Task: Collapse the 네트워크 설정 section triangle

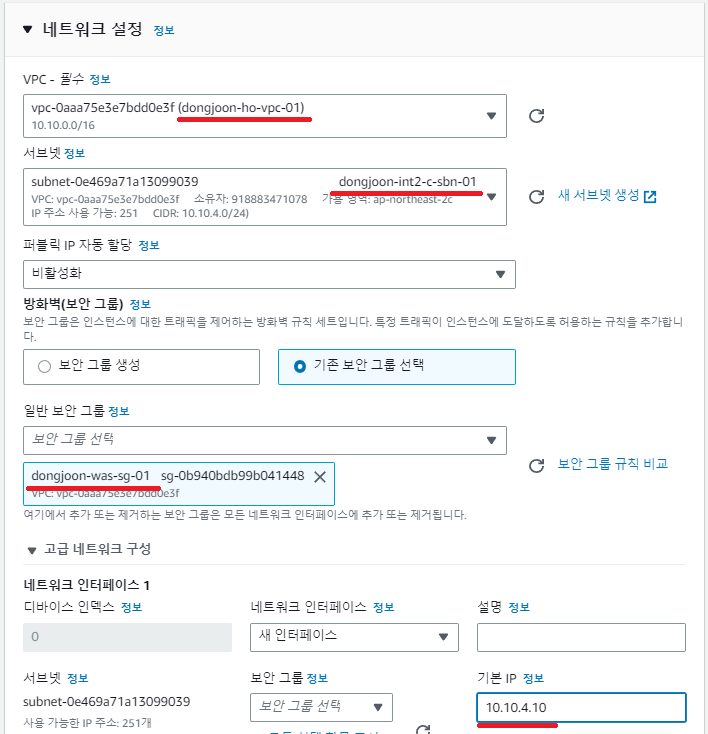Action: 28,29
